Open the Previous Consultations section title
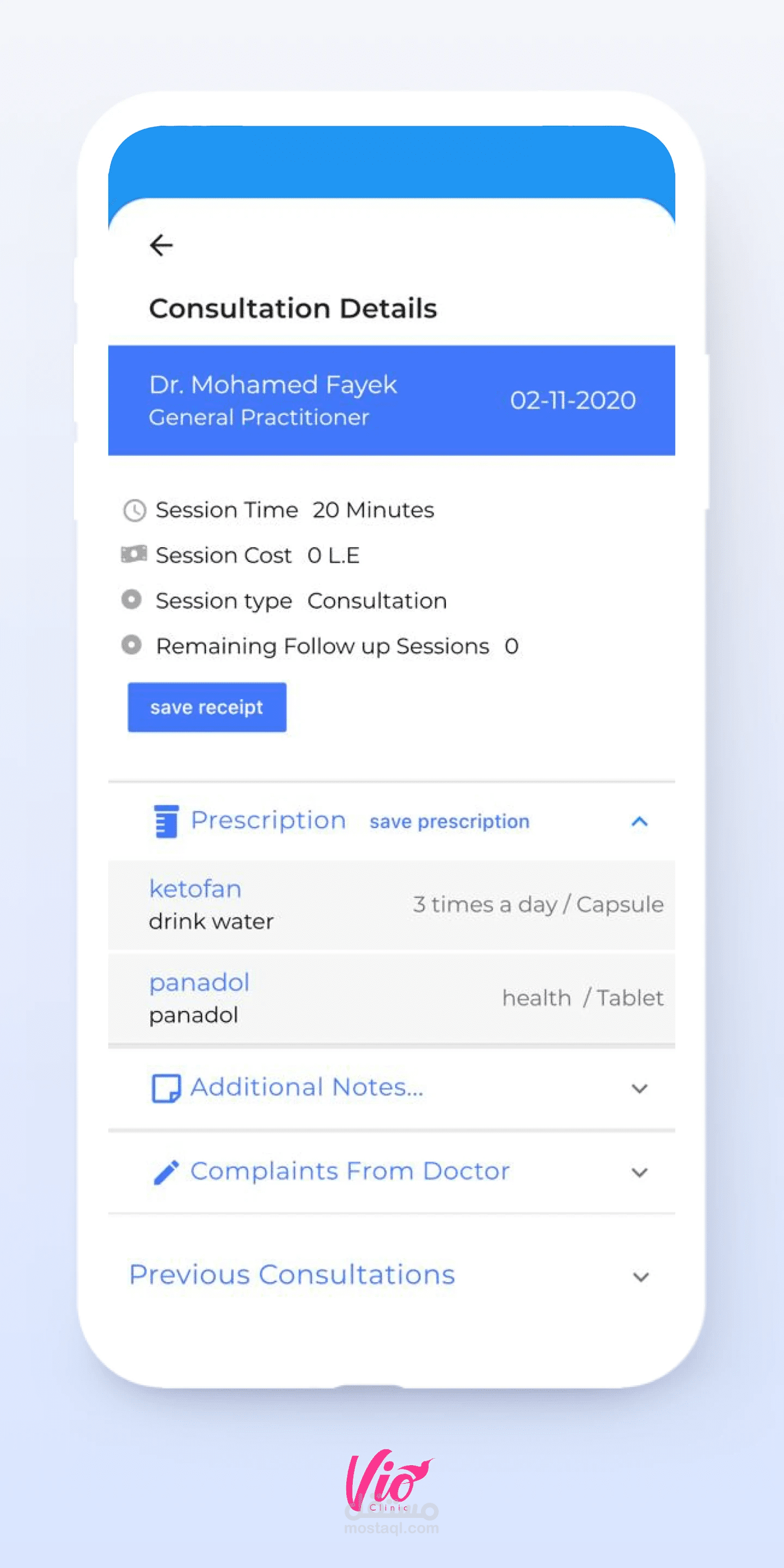This screenshot has width=784, height=1568. 292,1275
